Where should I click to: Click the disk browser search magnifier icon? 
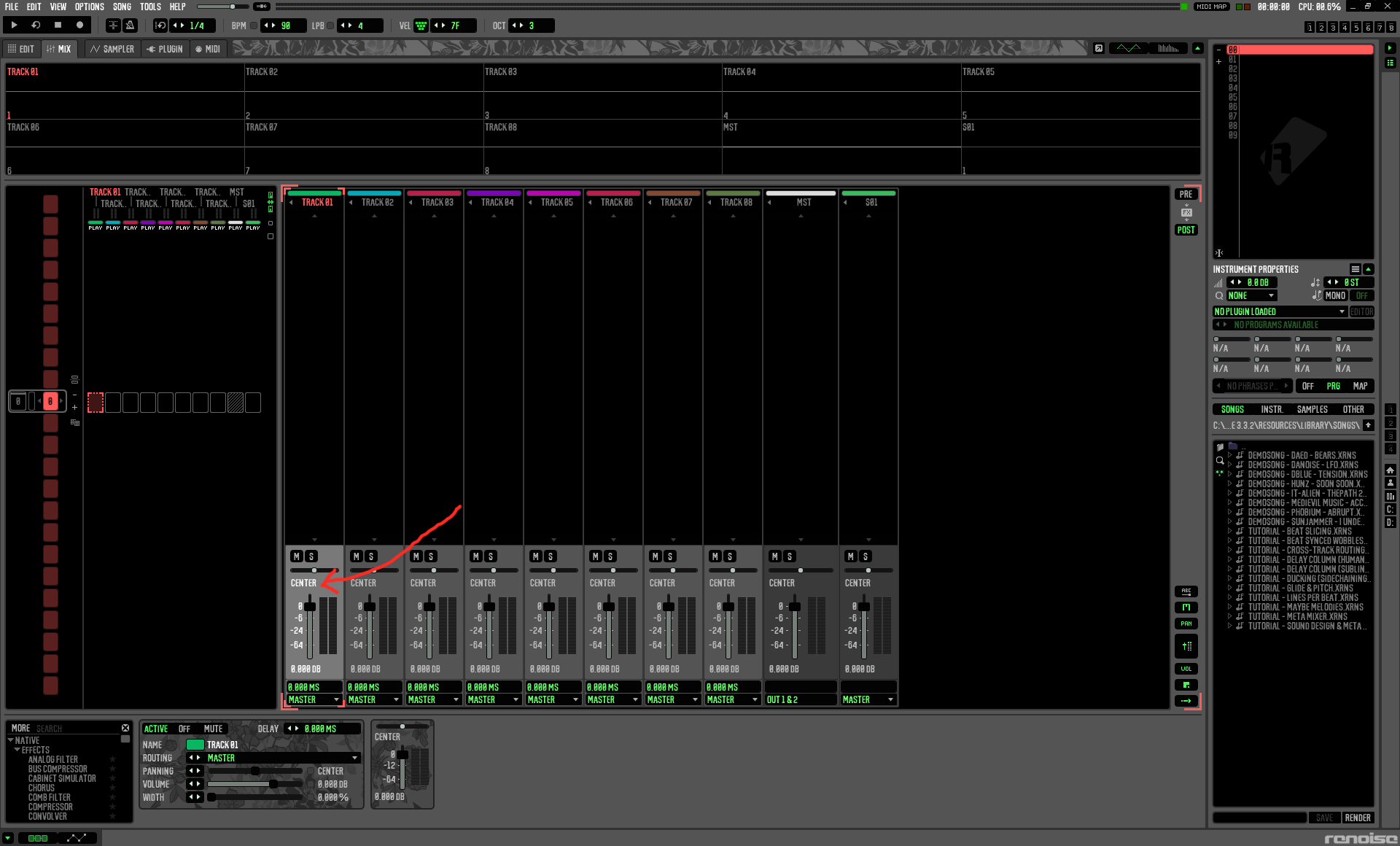tap(1219, 460)
